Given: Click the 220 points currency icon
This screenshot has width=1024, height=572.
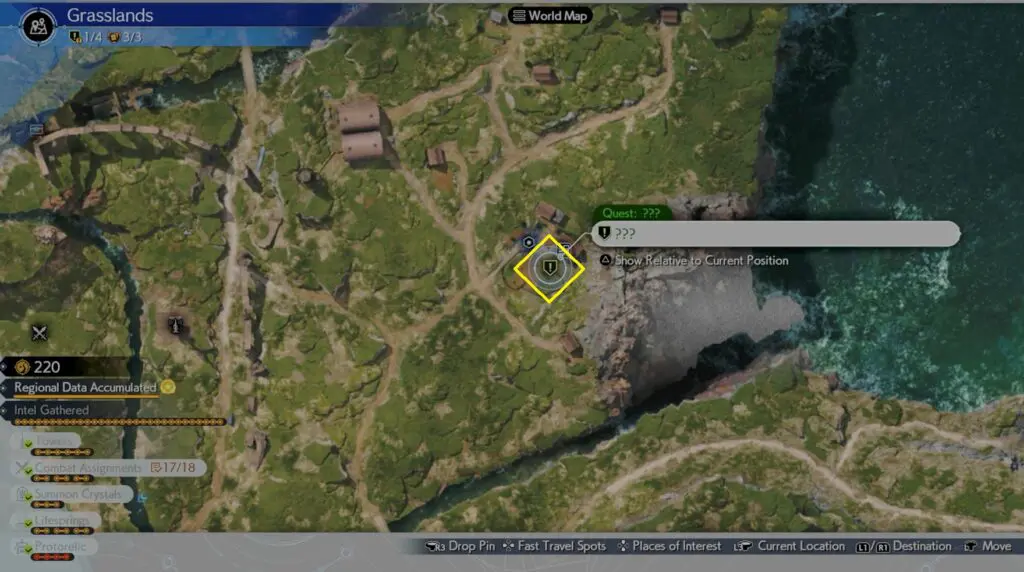Looking at the screenshot, I should (x=22, y=367).
